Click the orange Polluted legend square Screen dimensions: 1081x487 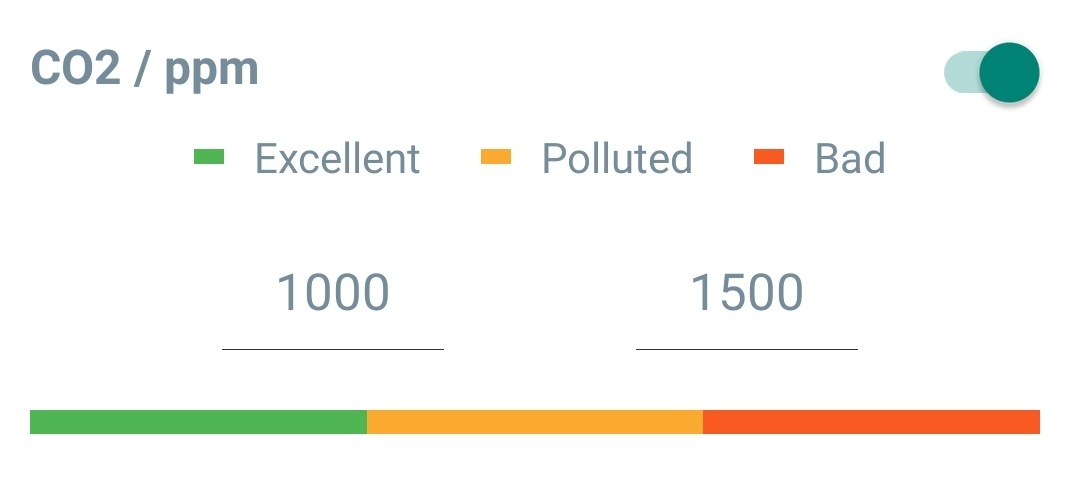(x=496, y=157)
